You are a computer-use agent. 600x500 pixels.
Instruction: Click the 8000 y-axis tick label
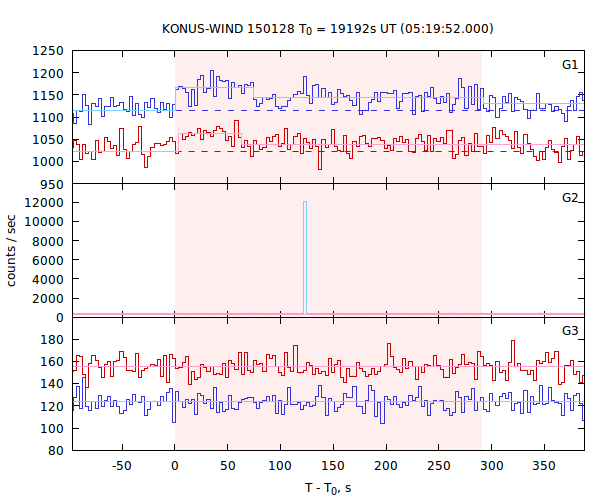[48, 241]
